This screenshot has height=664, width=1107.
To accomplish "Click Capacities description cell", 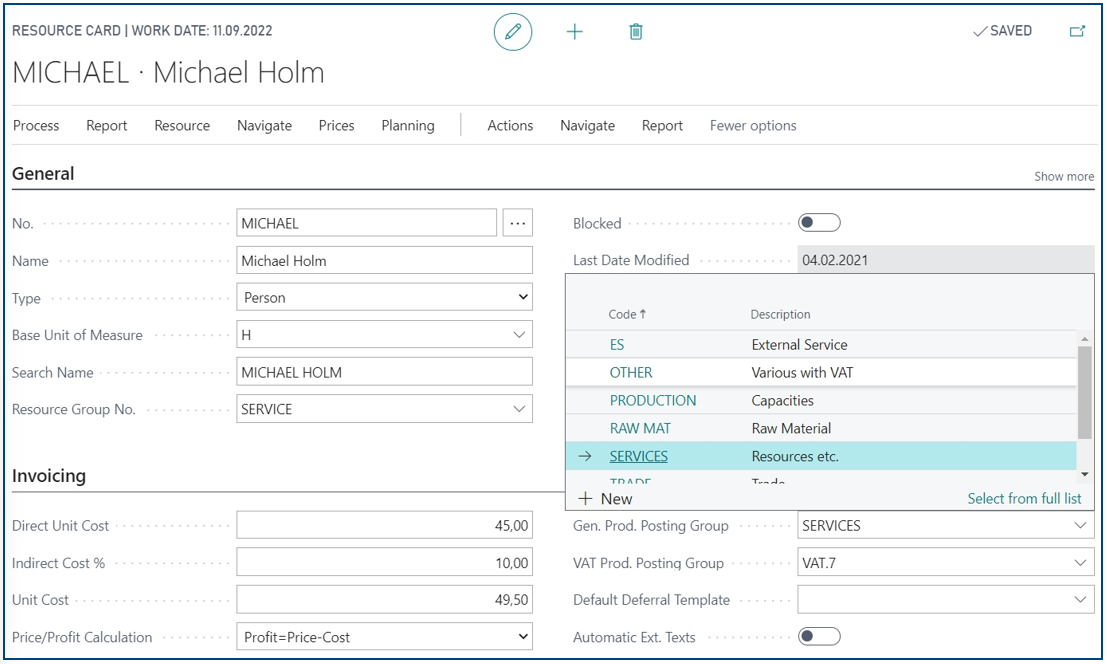I will (x=782, y=401).
